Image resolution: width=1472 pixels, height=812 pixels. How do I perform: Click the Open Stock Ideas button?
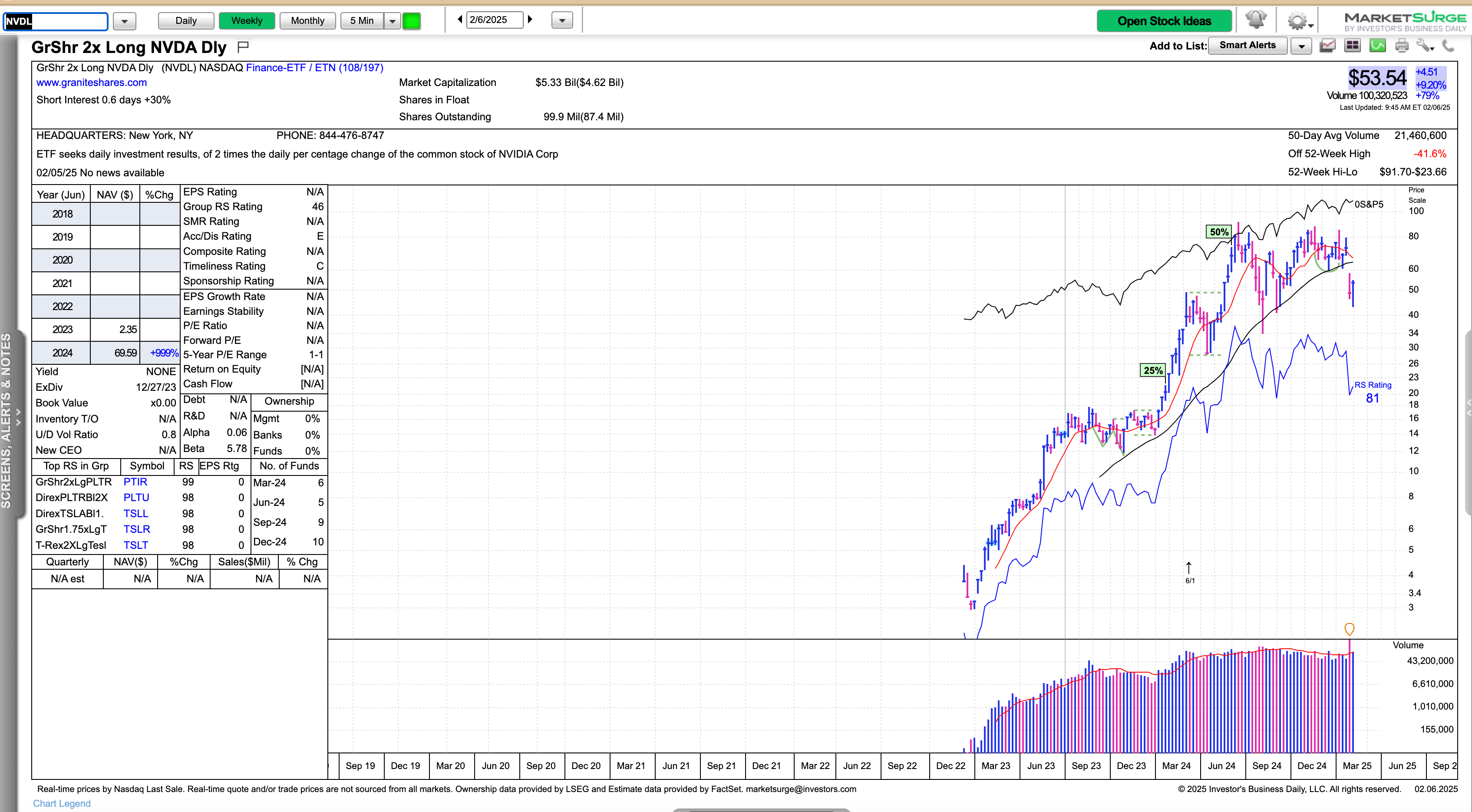(x=1164, y=21)
